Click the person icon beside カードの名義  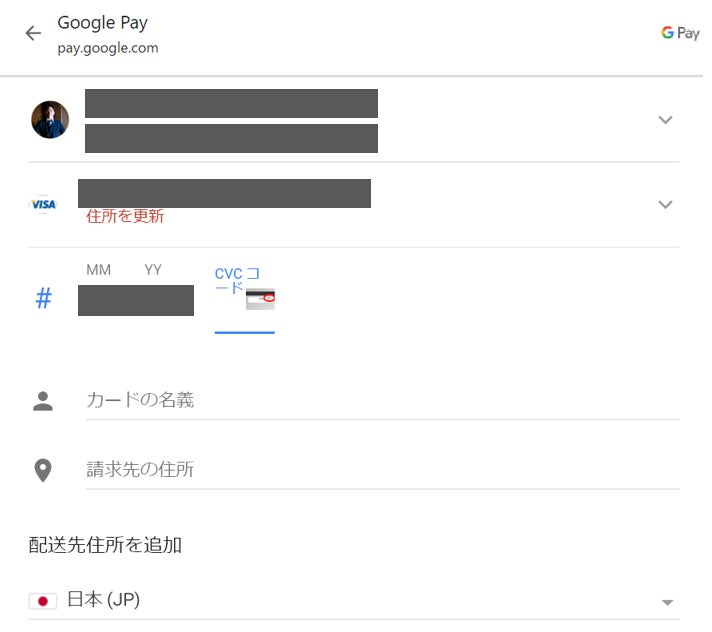click(x=43, y=401)
